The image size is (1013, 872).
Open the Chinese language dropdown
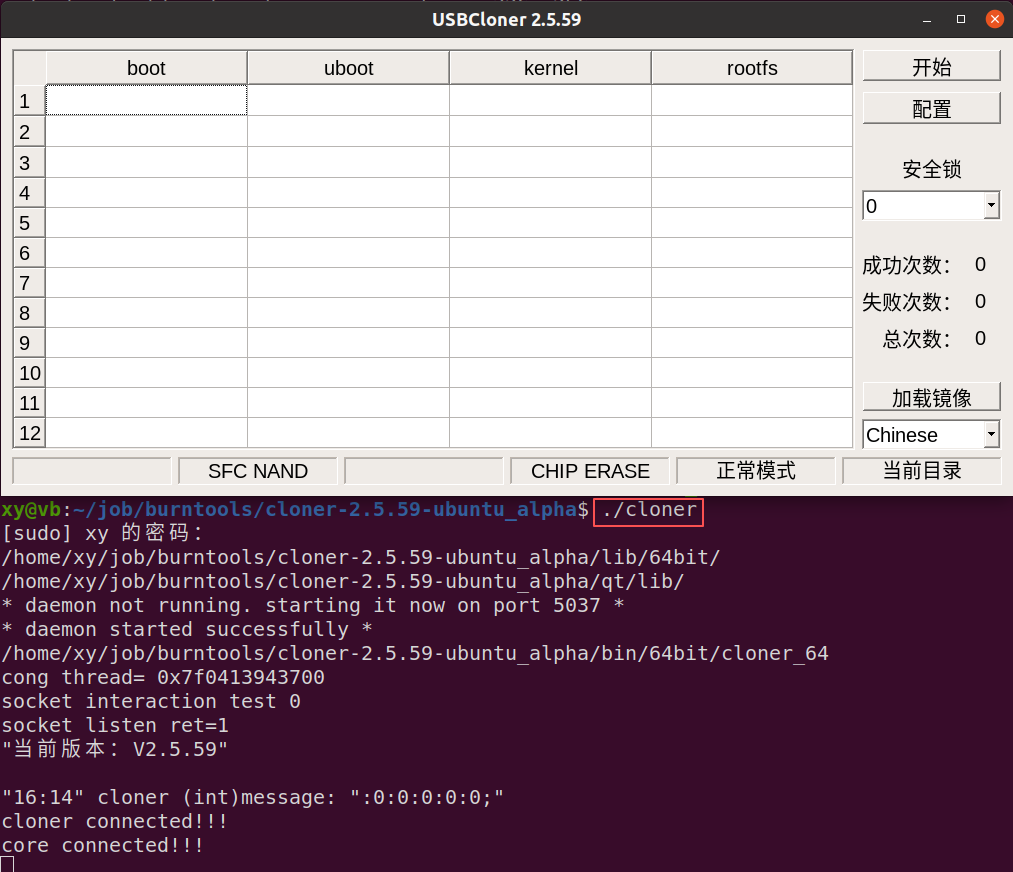pos(931,435)
